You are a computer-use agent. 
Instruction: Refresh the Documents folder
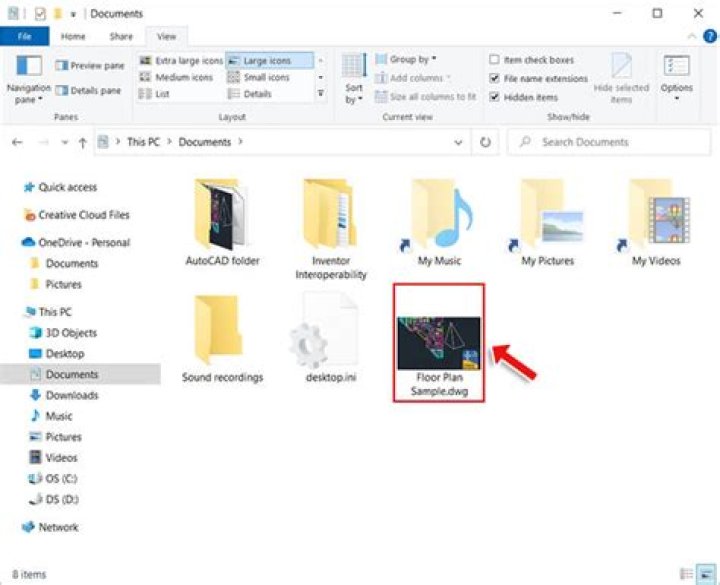point(485,142)
